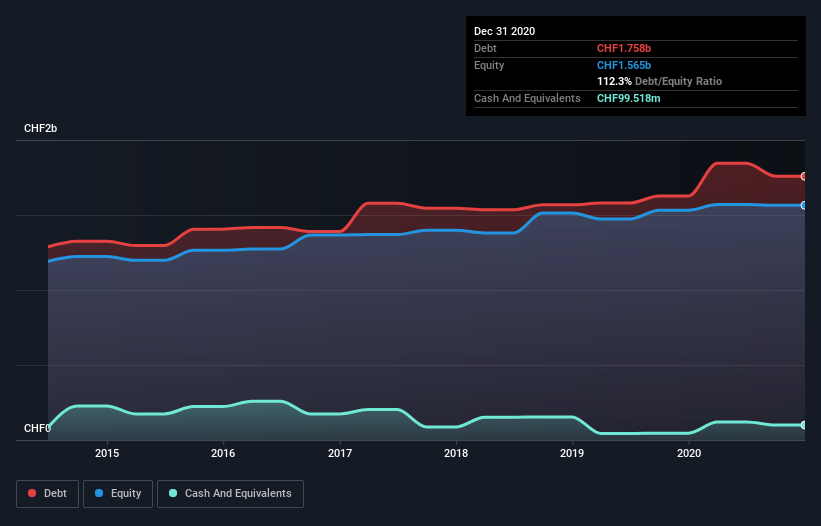821x526 pixels.
Task: Click the red Debt legend dot
Action: coord(32,493)
